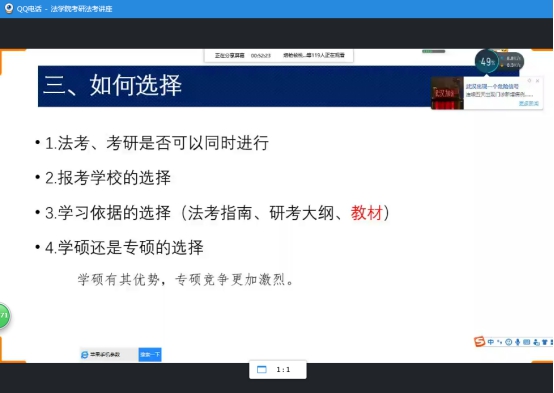
Task: Toggle the punctuation mode icon in IME bar
Action: coord(499,342)
